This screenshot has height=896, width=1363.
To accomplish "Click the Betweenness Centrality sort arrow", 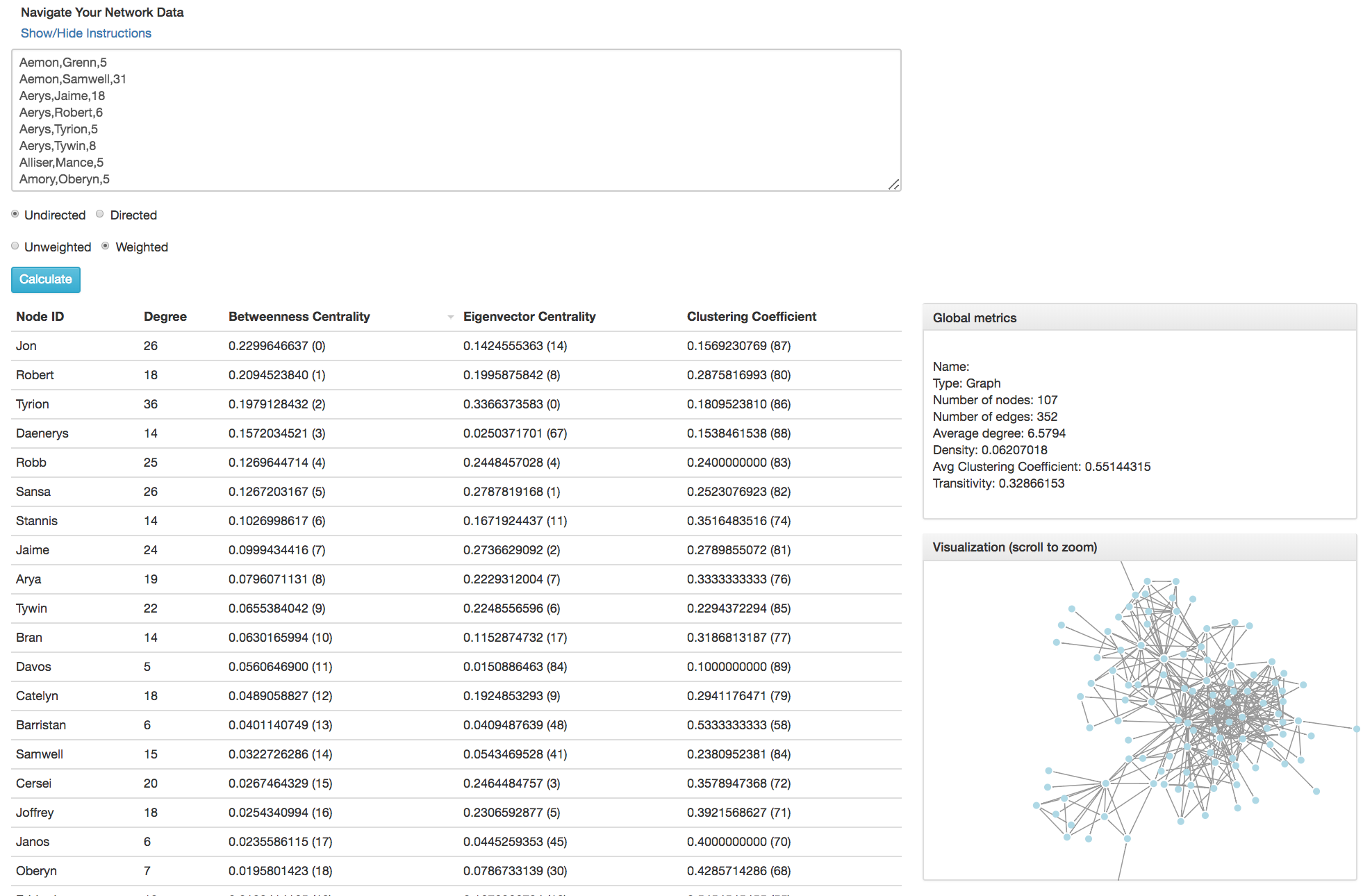I will tap(450, 317).
